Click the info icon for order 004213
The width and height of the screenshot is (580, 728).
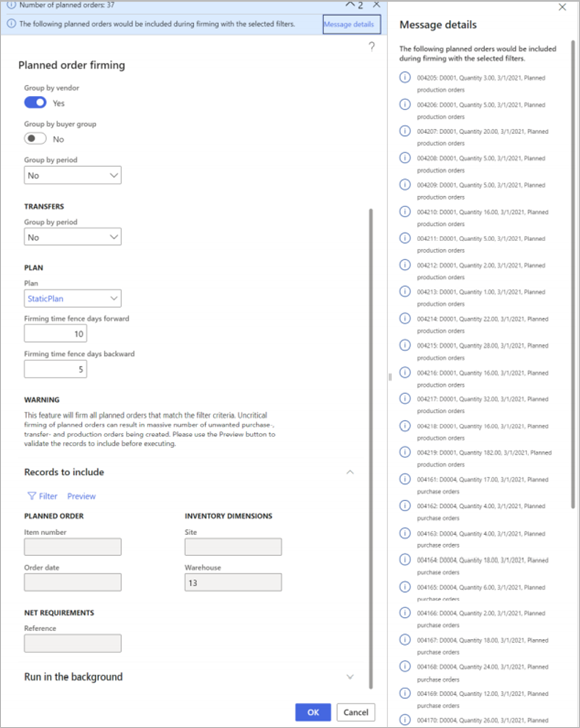coord(405,291)
